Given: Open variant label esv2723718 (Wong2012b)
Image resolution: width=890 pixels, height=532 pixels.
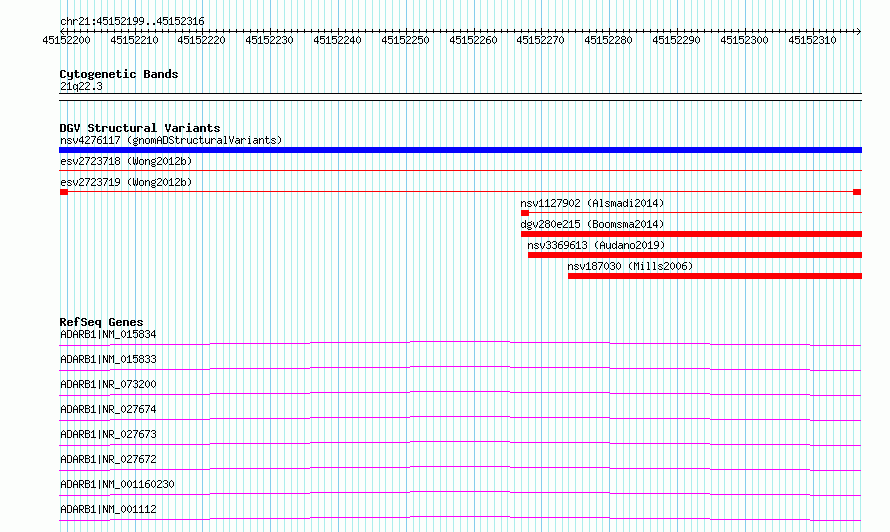Looking at the screenshot, I should [126, 161].
